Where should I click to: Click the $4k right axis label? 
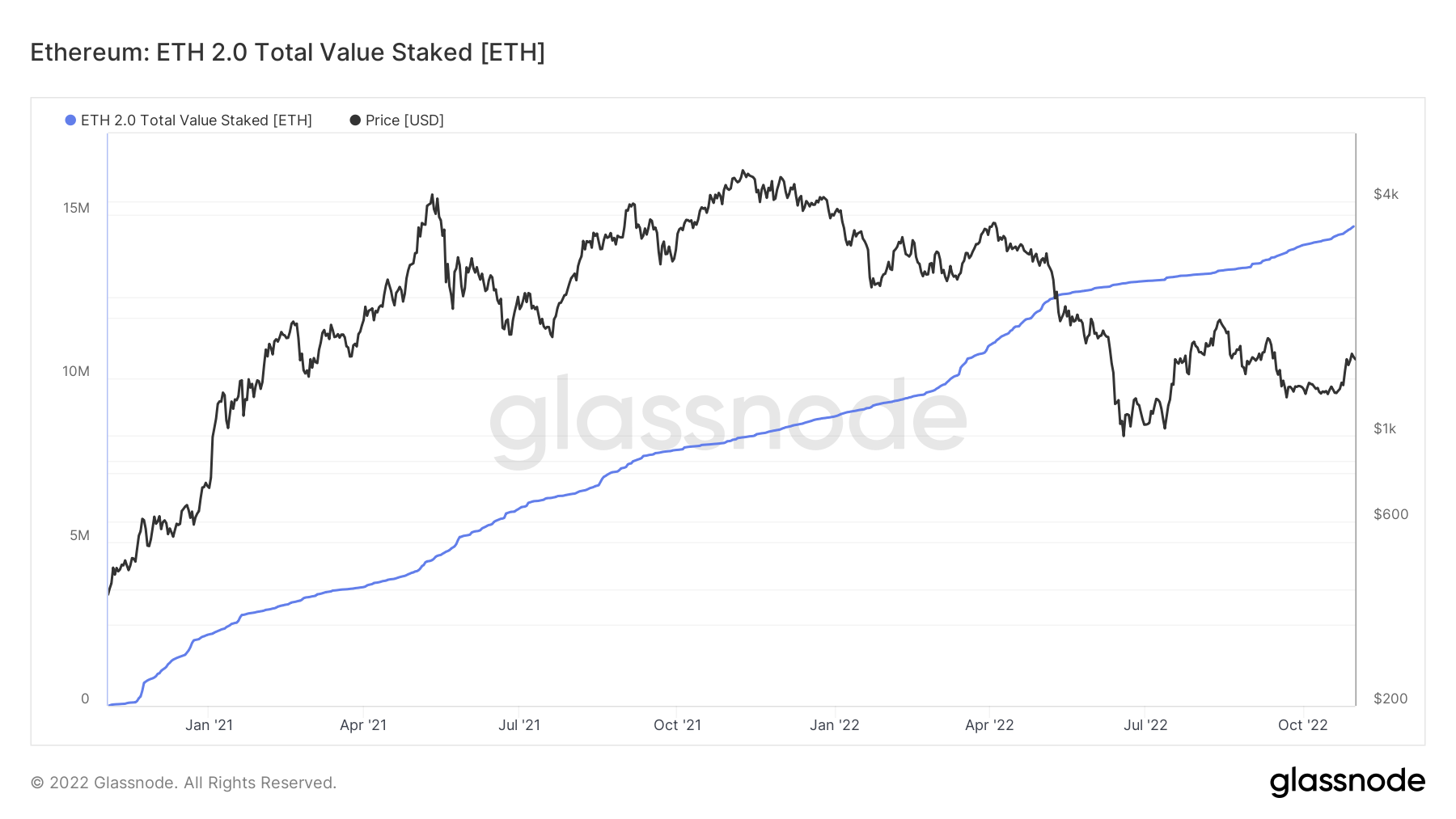1386,194
